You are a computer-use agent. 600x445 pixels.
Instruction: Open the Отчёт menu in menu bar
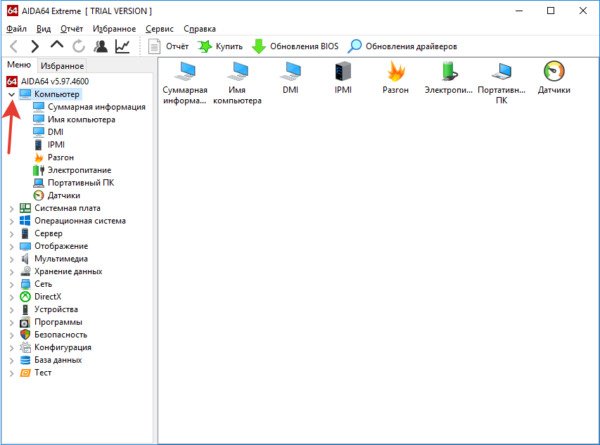pos(72,29)
